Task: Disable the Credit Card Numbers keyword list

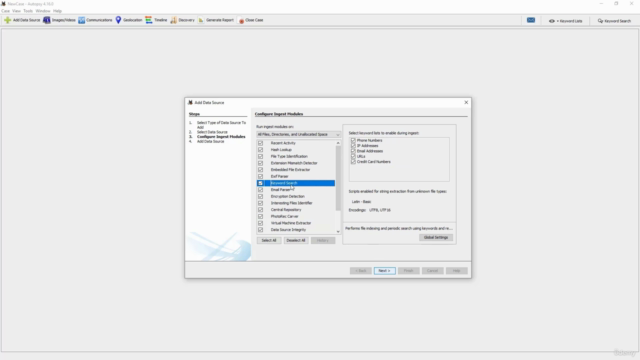Action: pyautogui.click(x=353, y=162)
